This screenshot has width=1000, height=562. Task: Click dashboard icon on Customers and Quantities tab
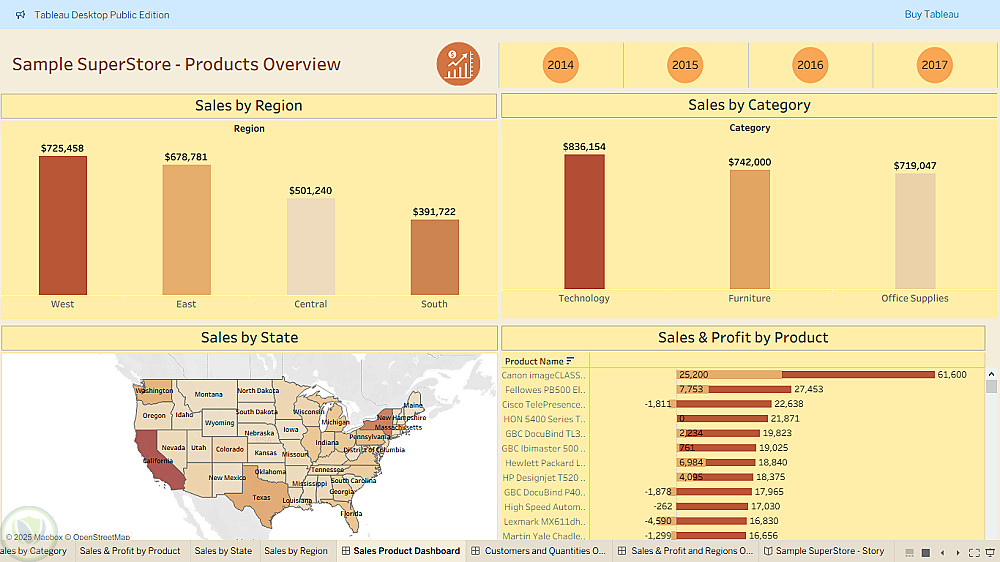pyautogui.click(x=476, y=551)
